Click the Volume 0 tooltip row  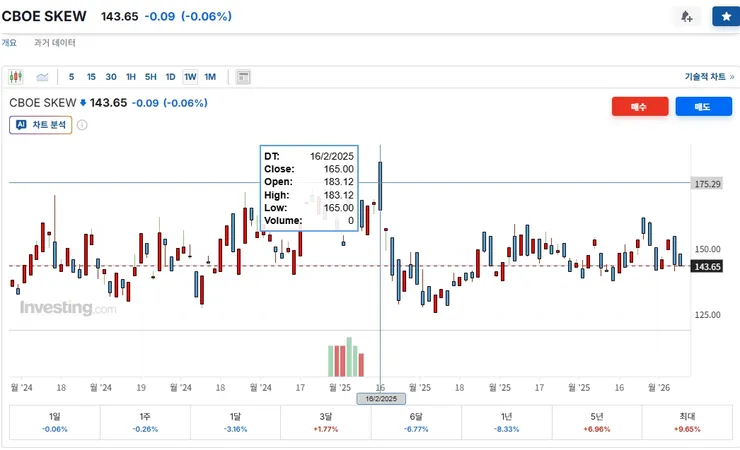point(309,221)
